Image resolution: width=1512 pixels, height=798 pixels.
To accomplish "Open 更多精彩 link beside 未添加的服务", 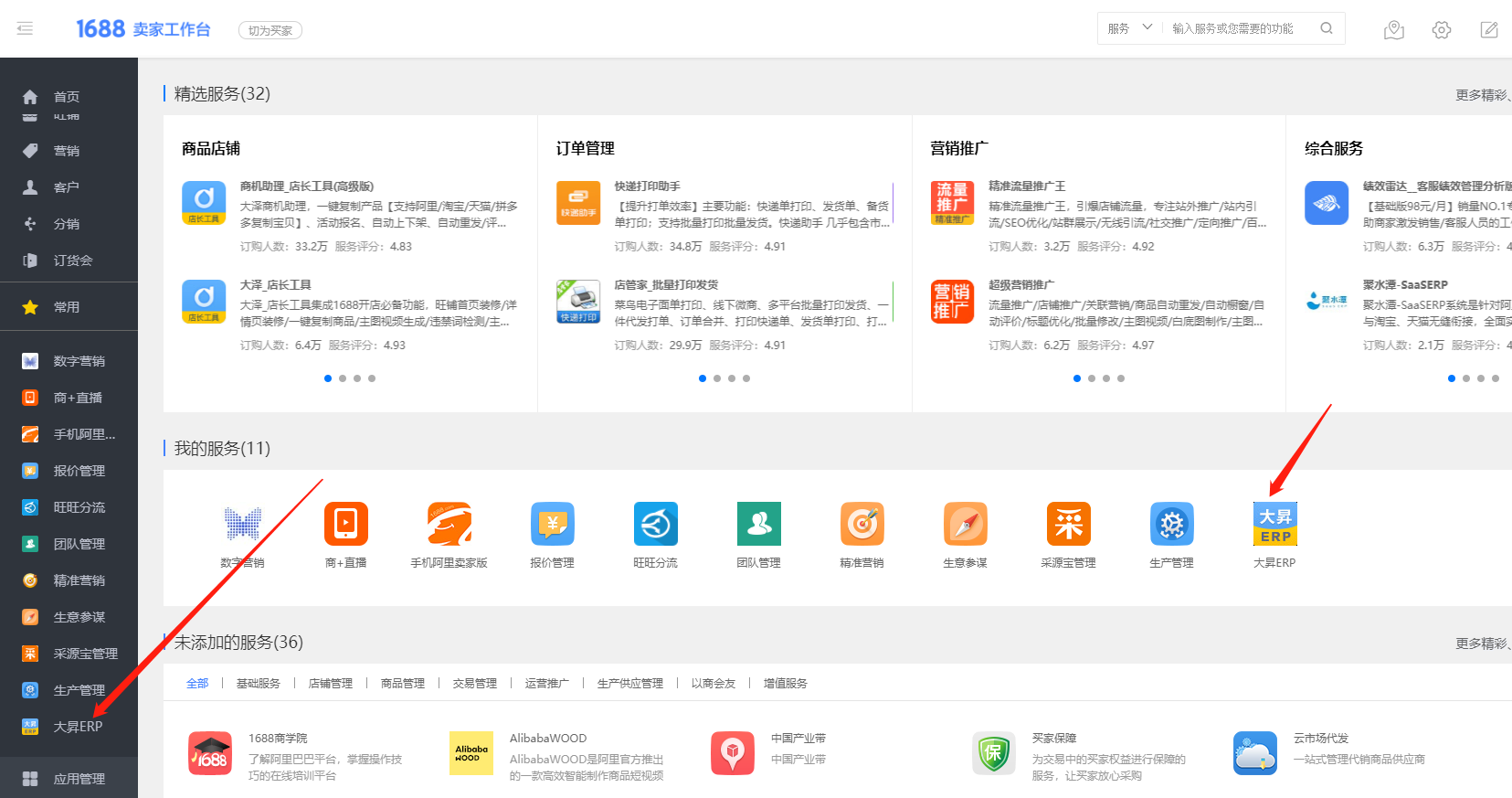I will pyautogui.click(x=1483, y=644).
